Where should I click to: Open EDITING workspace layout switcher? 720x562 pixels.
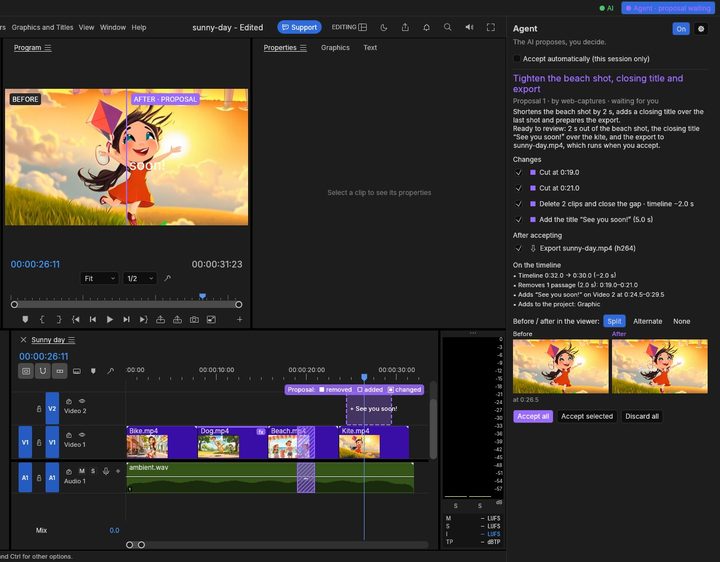pos(349,28)
